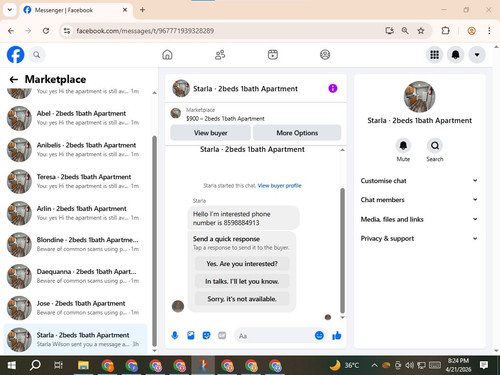Open Facebook search magnifier
This screenshot has height=375, width=500.
37,55
